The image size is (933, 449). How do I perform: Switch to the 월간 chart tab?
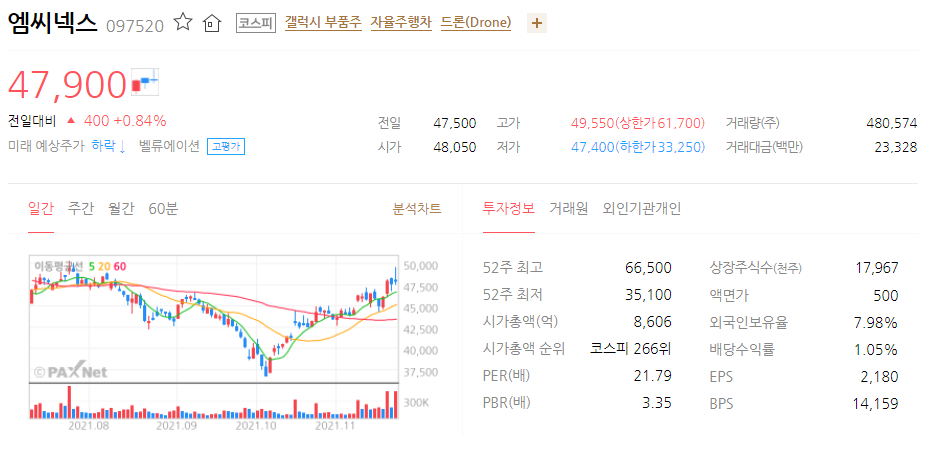(121, 209)
